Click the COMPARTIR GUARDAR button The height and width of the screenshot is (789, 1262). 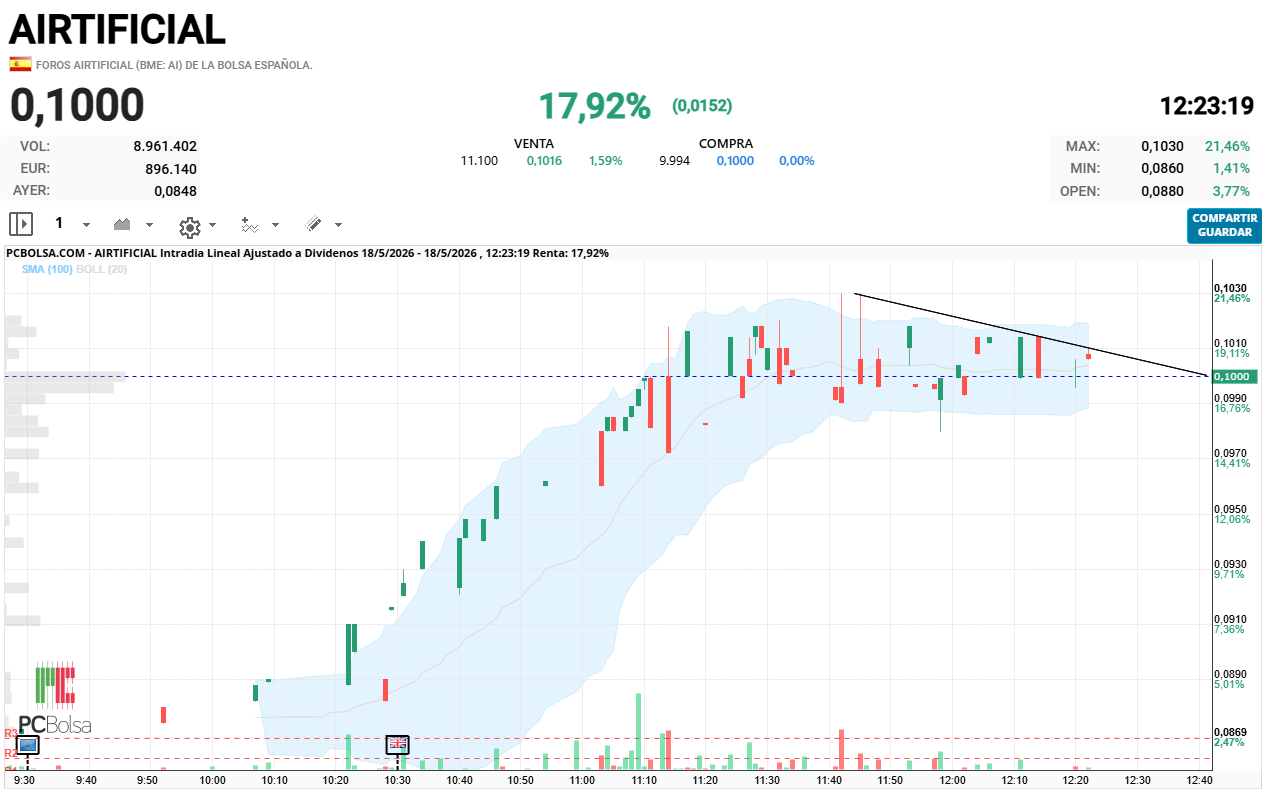[1224, 225]
